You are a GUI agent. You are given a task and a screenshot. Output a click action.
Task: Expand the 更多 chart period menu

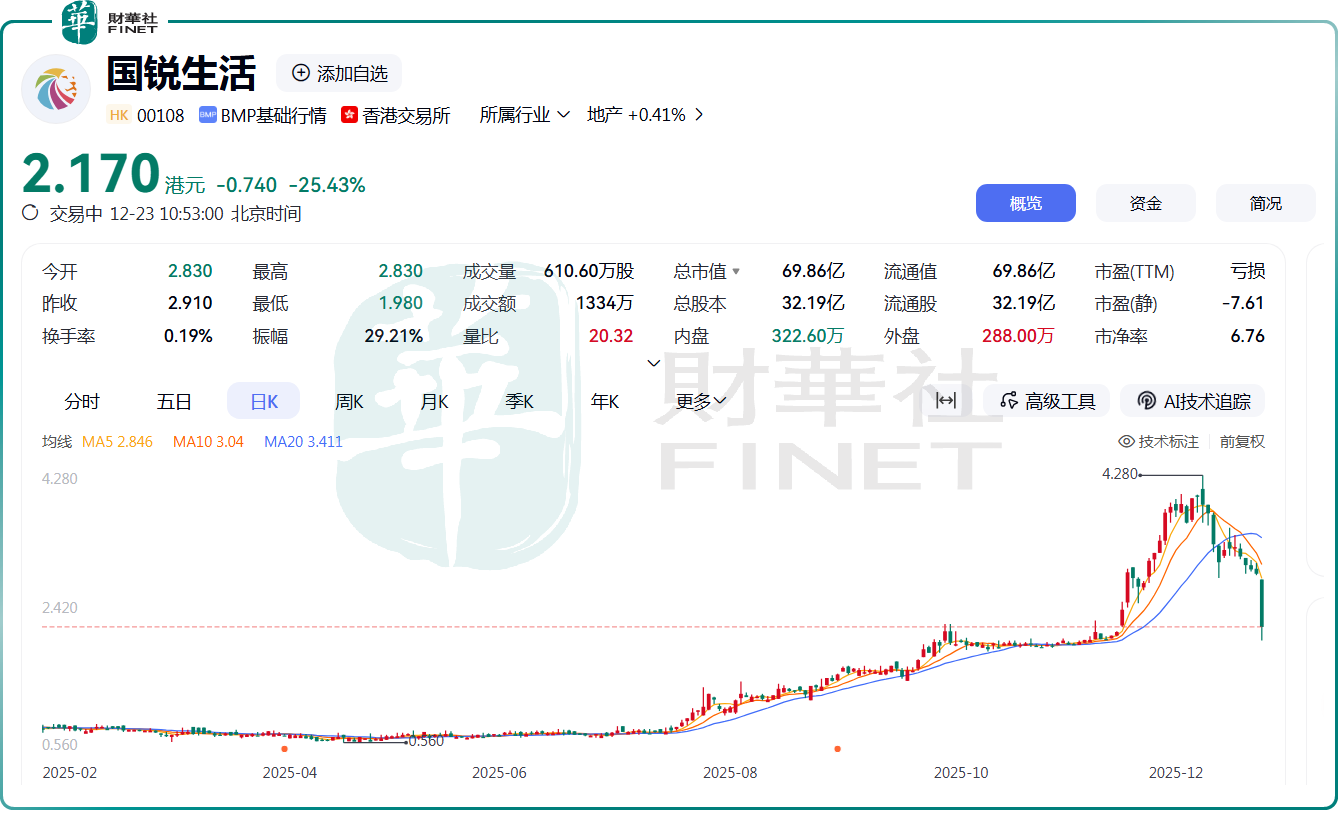coord(700,401)
